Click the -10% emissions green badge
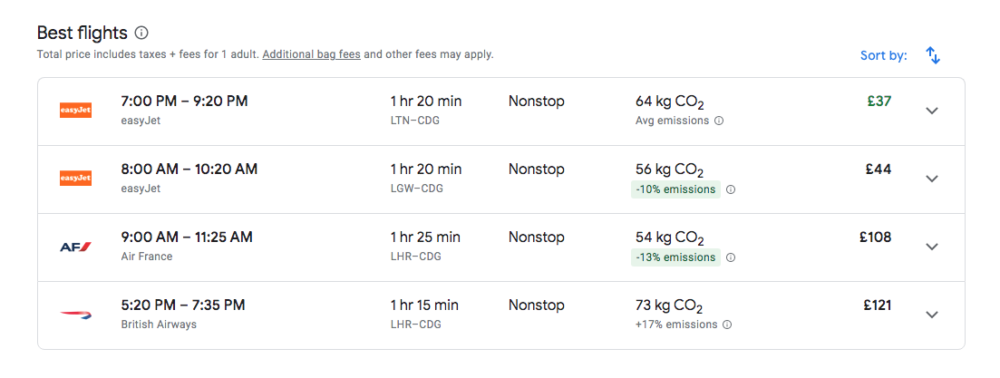The width and height of the screenshot is (1000, 378). tap(675, 189)
